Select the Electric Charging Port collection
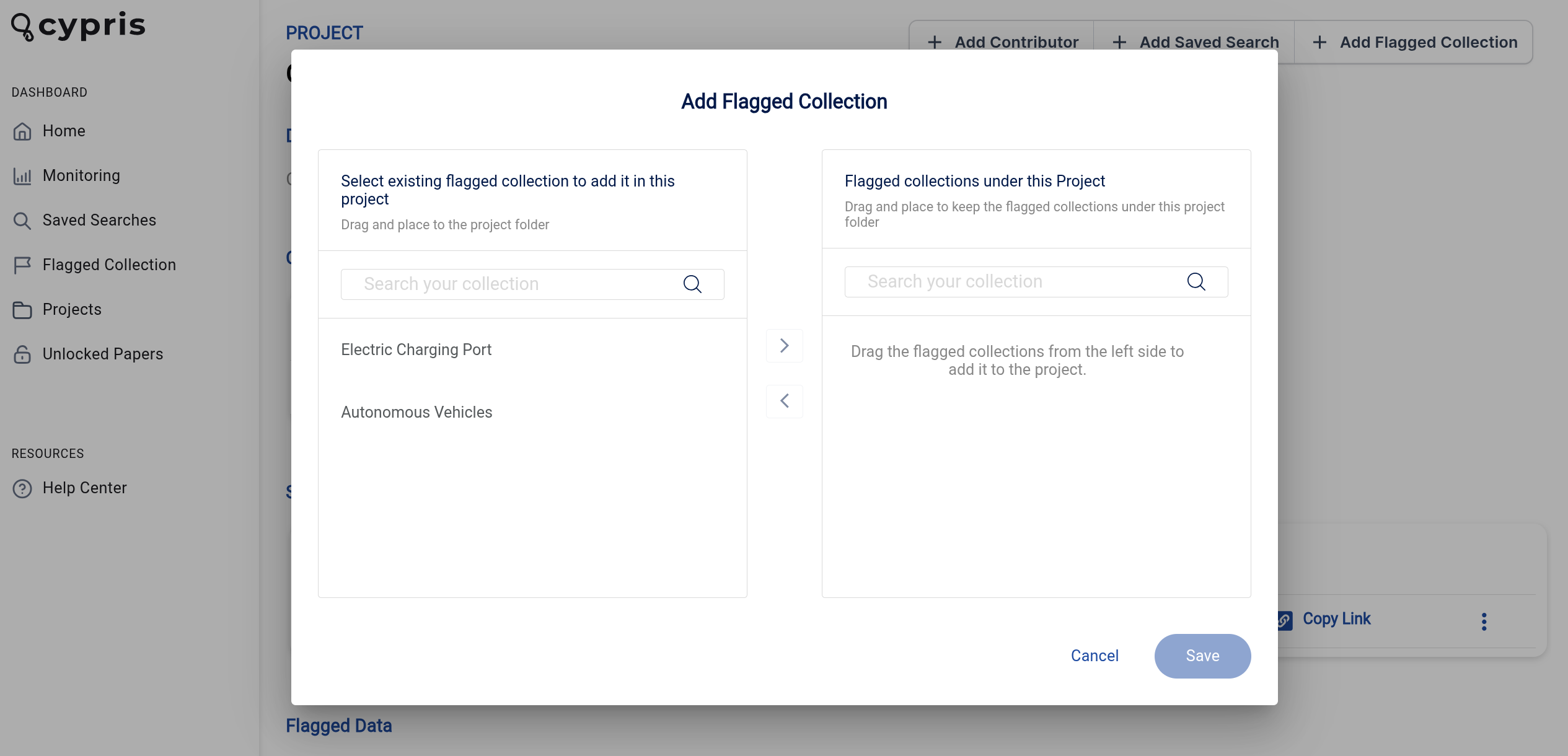The image size is (1568, 756). [x=416, y=349]
